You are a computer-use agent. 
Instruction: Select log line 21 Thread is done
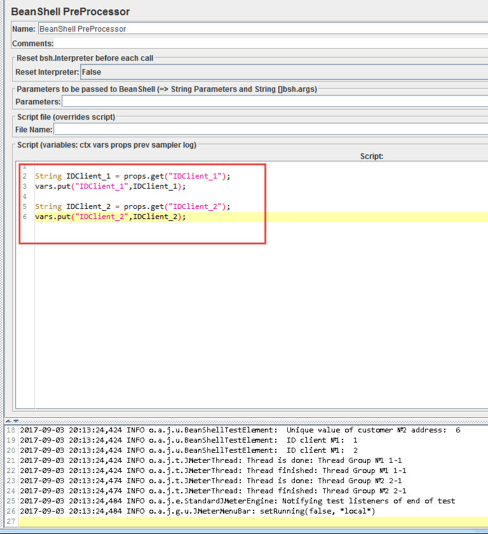211,460
